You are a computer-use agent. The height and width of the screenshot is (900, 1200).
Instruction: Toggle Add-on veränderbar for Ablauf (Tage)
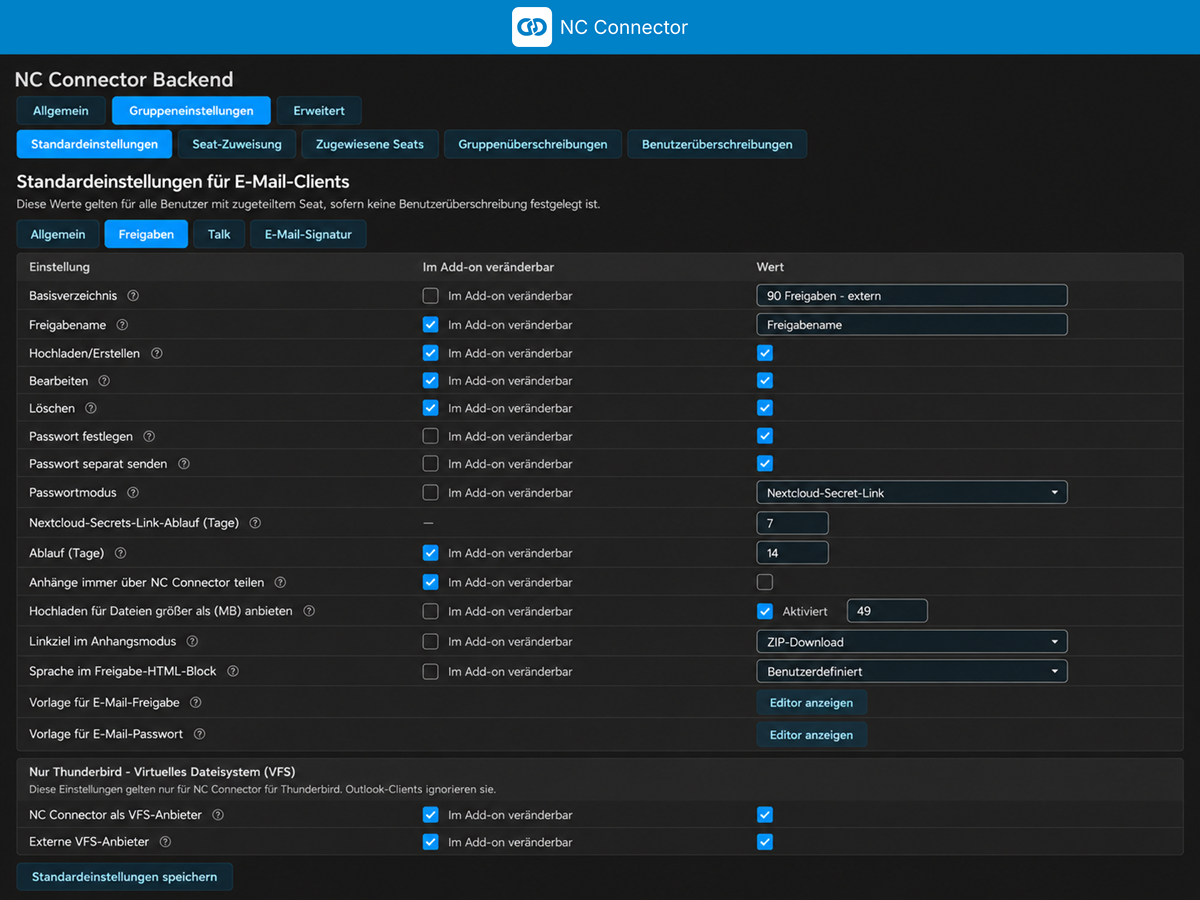[431, 552]
